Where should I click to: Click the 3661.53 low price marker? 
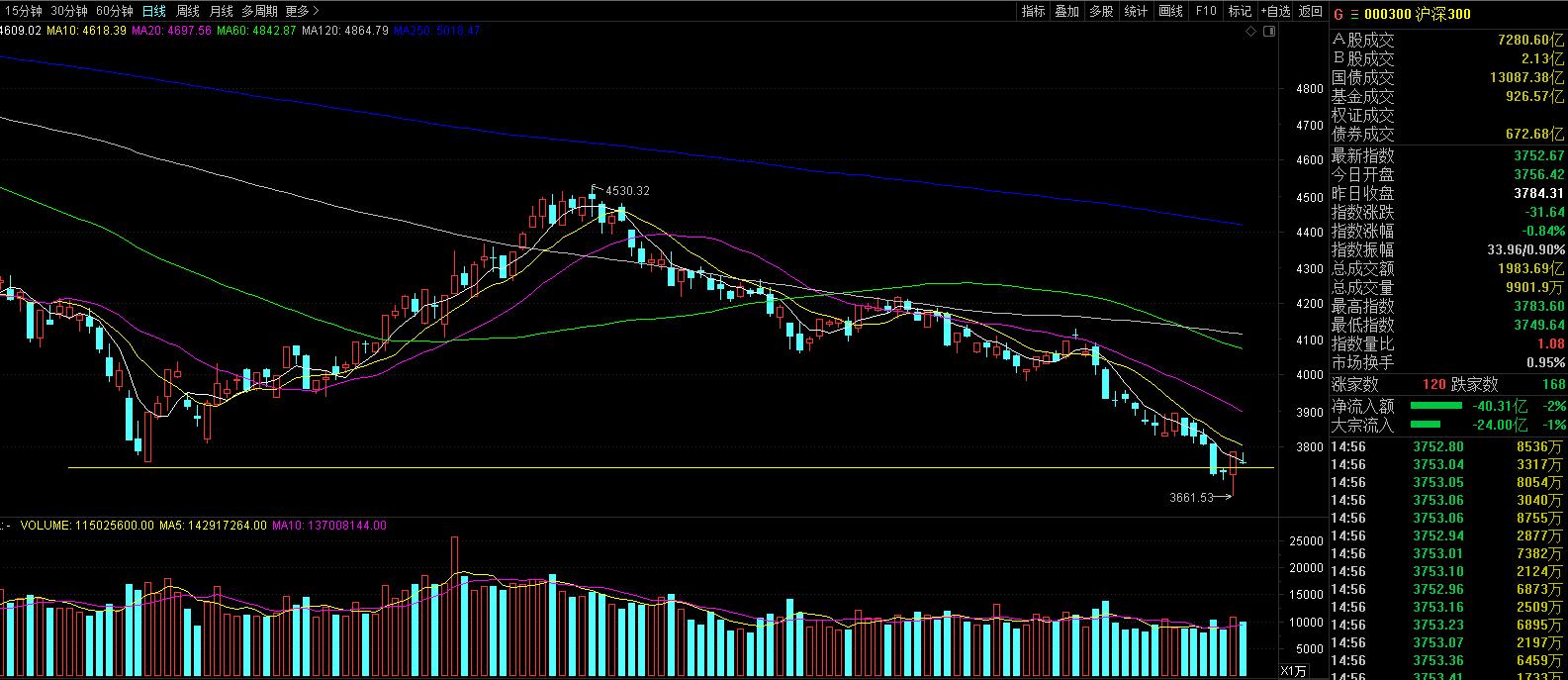[x=1192, y=497]
